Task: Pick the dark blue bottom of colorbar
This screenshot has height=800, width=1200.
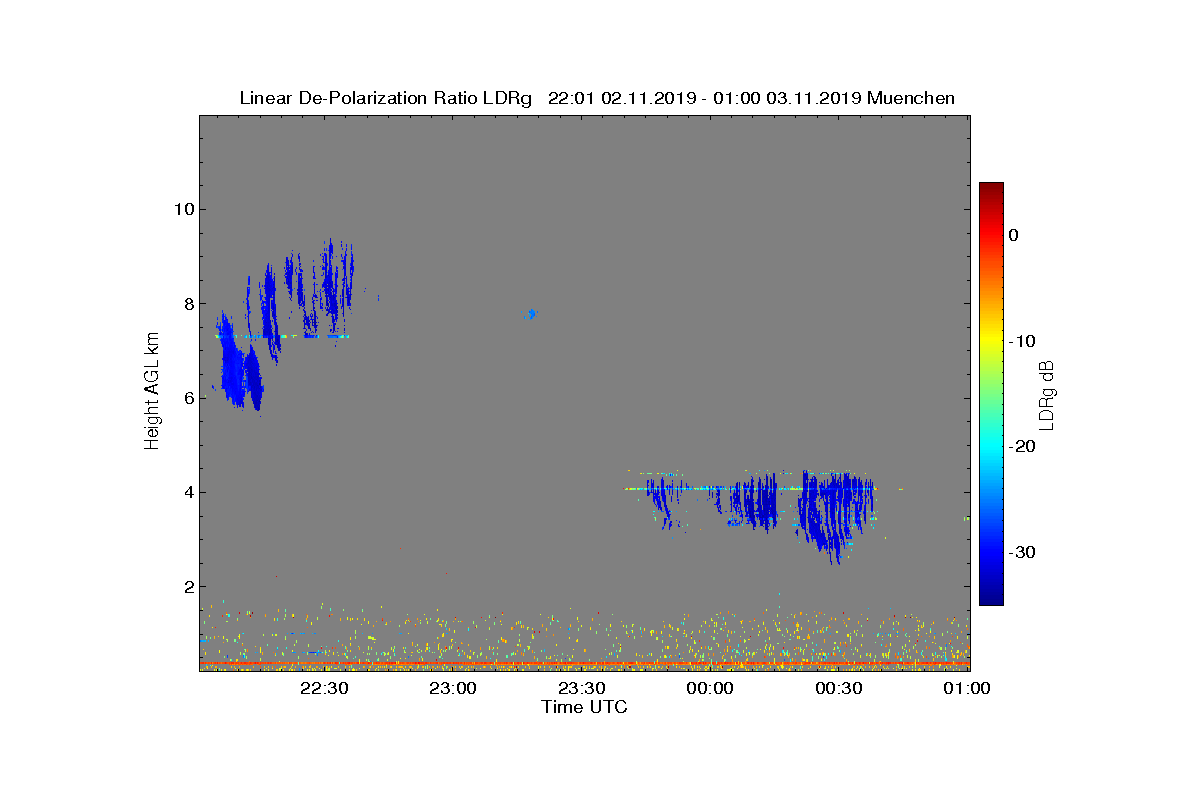Action: point(991,597)
